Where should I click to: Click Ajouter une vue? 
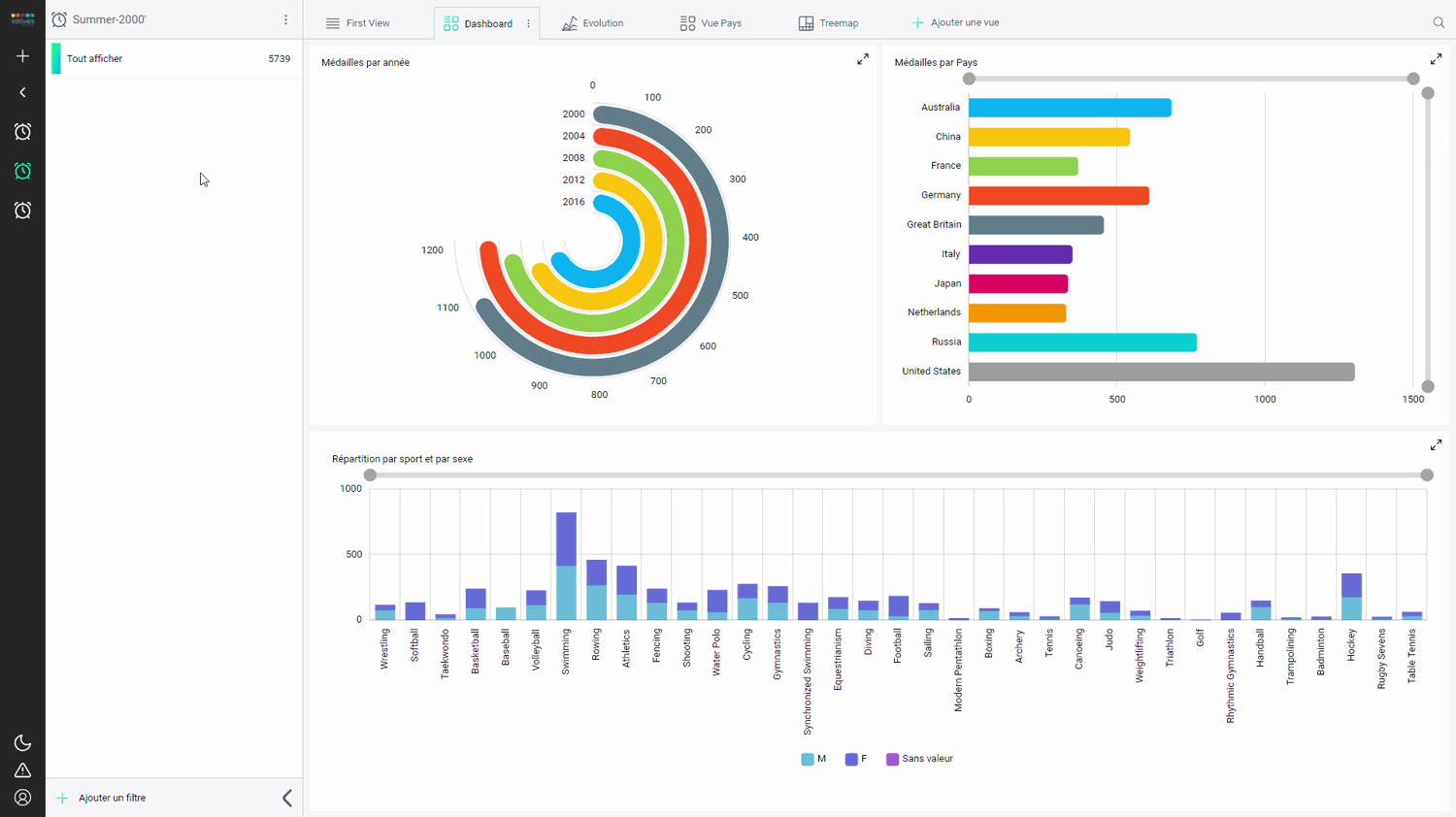(x=955, y=22)
